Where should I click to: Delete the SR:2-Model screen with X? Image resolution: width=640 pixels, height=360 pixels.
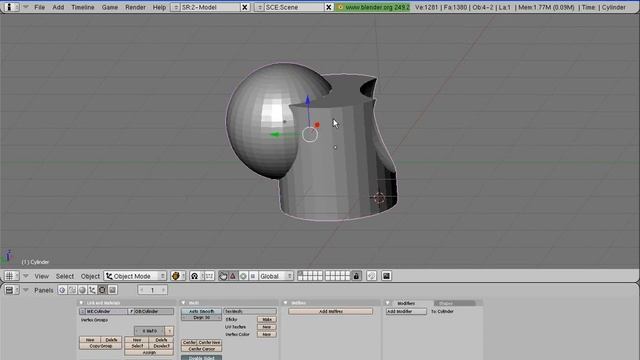pyautogui.click(x=244, y=7)
